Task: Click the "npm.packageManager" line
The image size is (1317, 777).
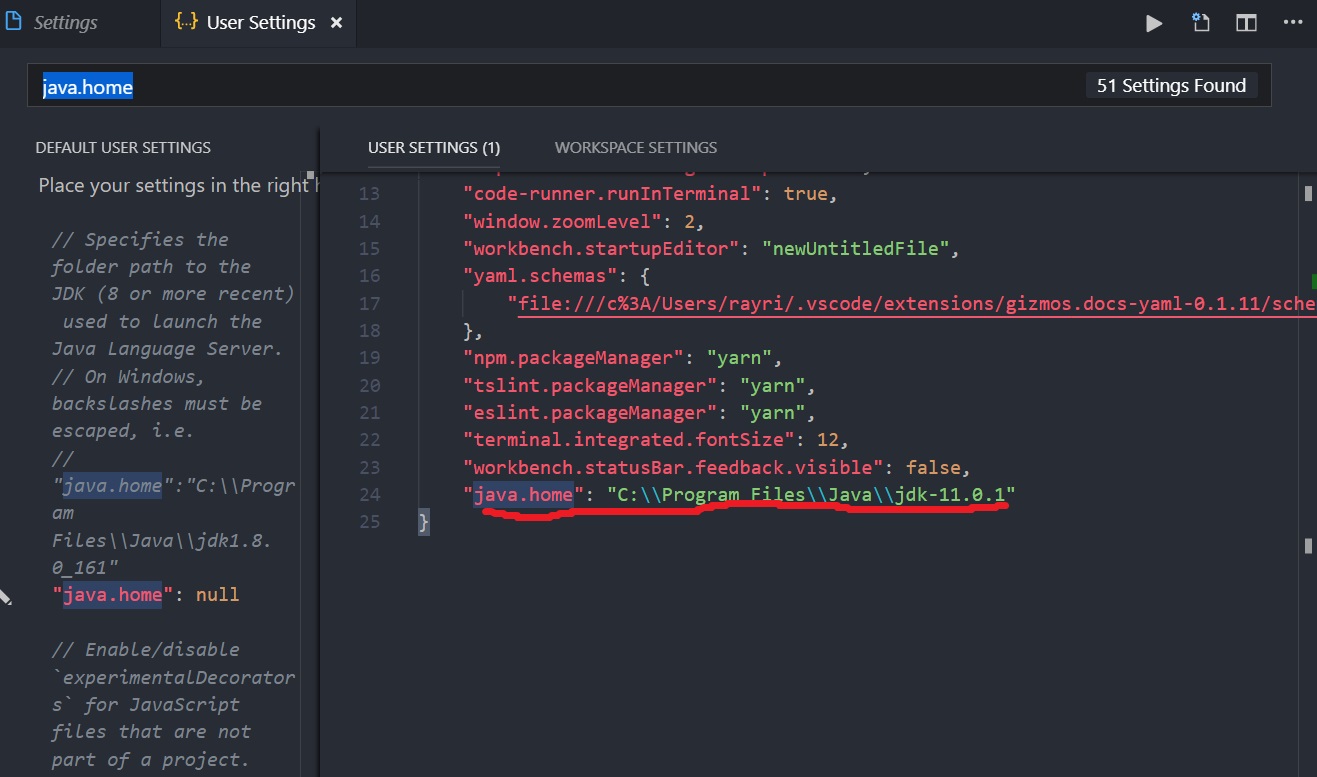Action: pos(621,358)
